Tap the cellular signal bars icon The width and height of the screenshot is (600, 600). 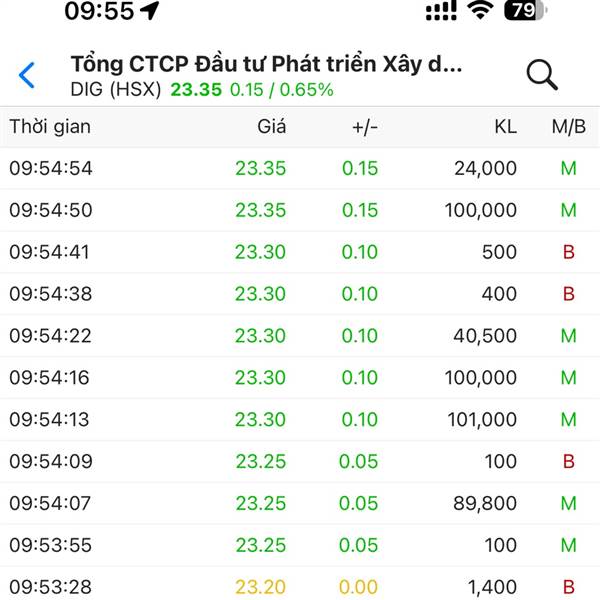(x=441, y=10)
